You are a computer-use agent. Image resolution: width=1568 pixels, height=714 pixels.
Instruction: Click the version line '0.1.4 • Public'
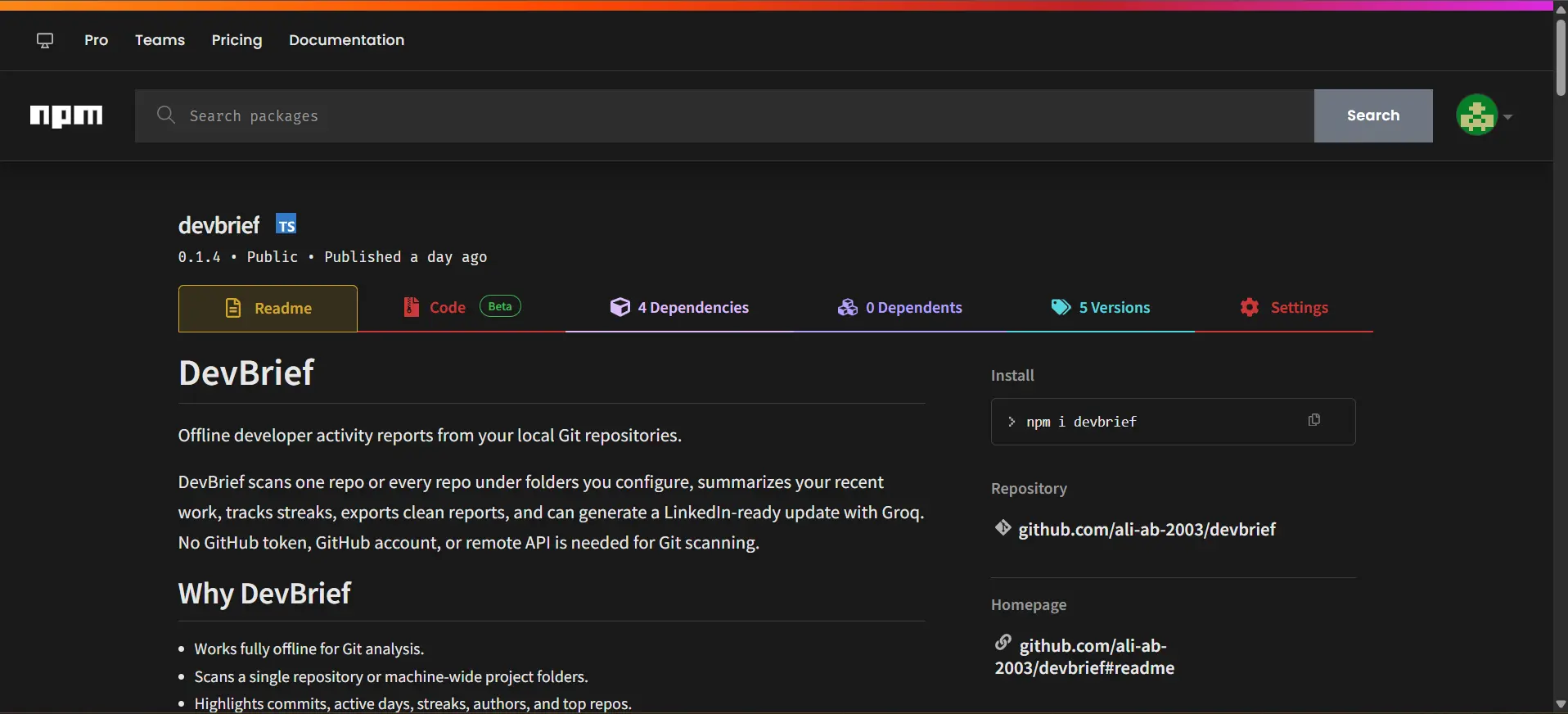(x=238, y=257)
